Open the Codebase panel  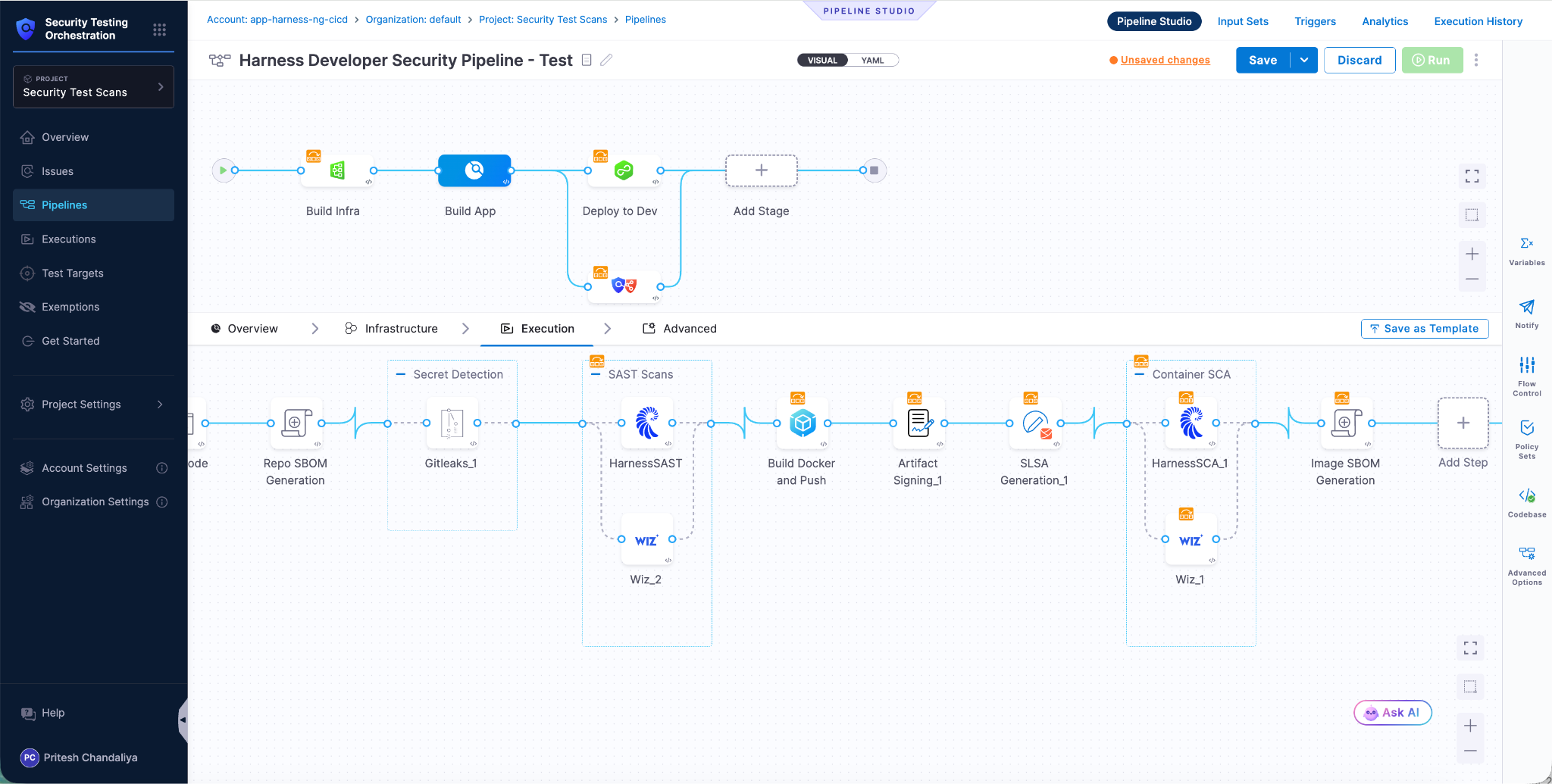coord(1527,503)
